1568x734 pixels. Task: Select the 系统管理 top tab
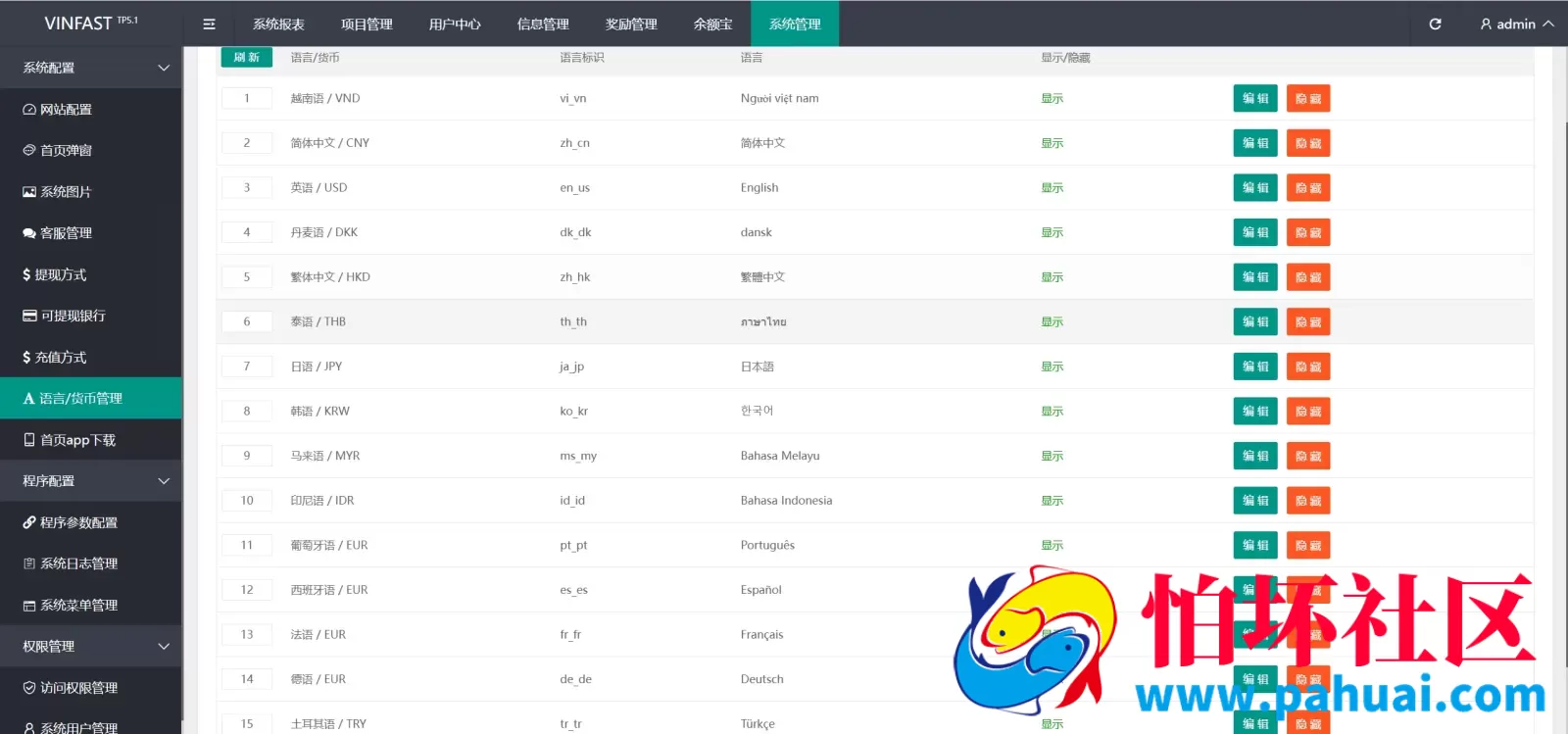[x=795, y=24]
